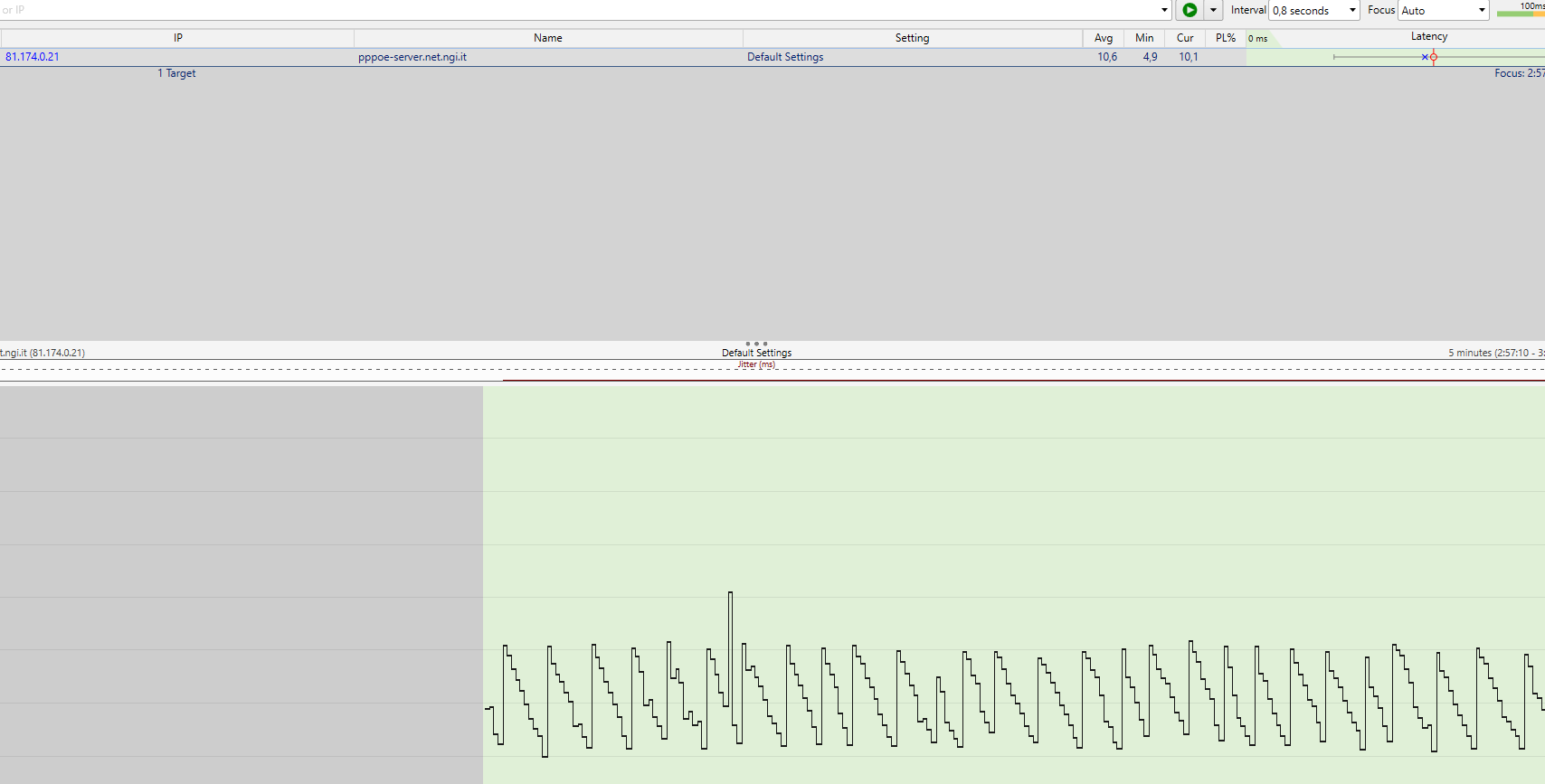
Task: Click the minimum value 4,9
Action: 1150,57
